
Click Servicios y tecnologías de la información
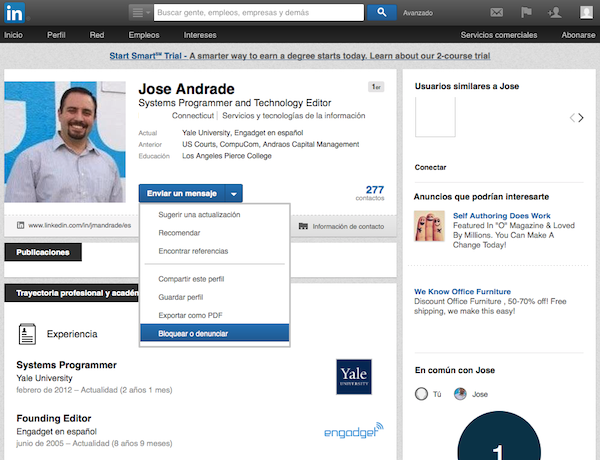click(293, 116)
